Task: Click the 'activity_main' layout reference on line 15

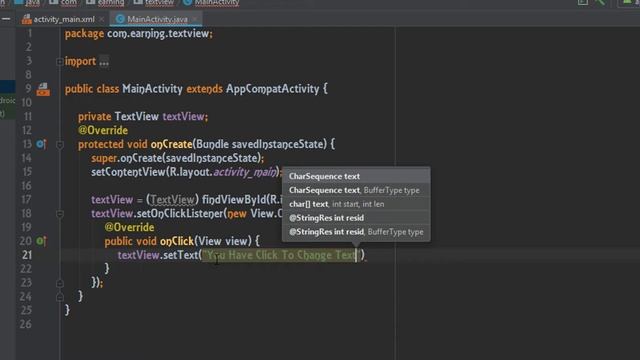Action: pos(244,172)
